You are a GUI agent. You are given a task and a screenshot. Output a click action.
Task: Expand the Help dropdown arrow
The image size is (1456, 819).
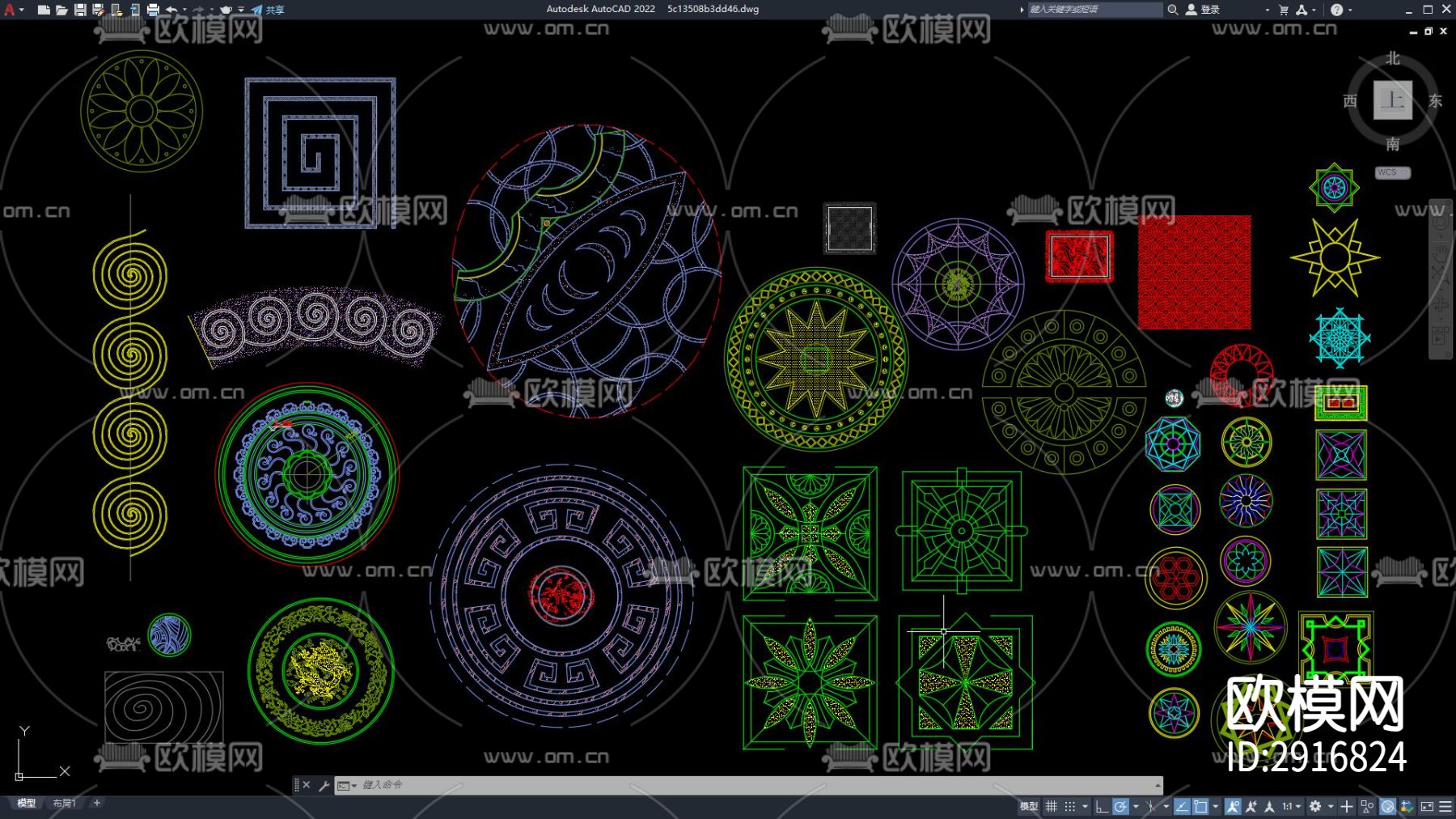pos(1350,10)
